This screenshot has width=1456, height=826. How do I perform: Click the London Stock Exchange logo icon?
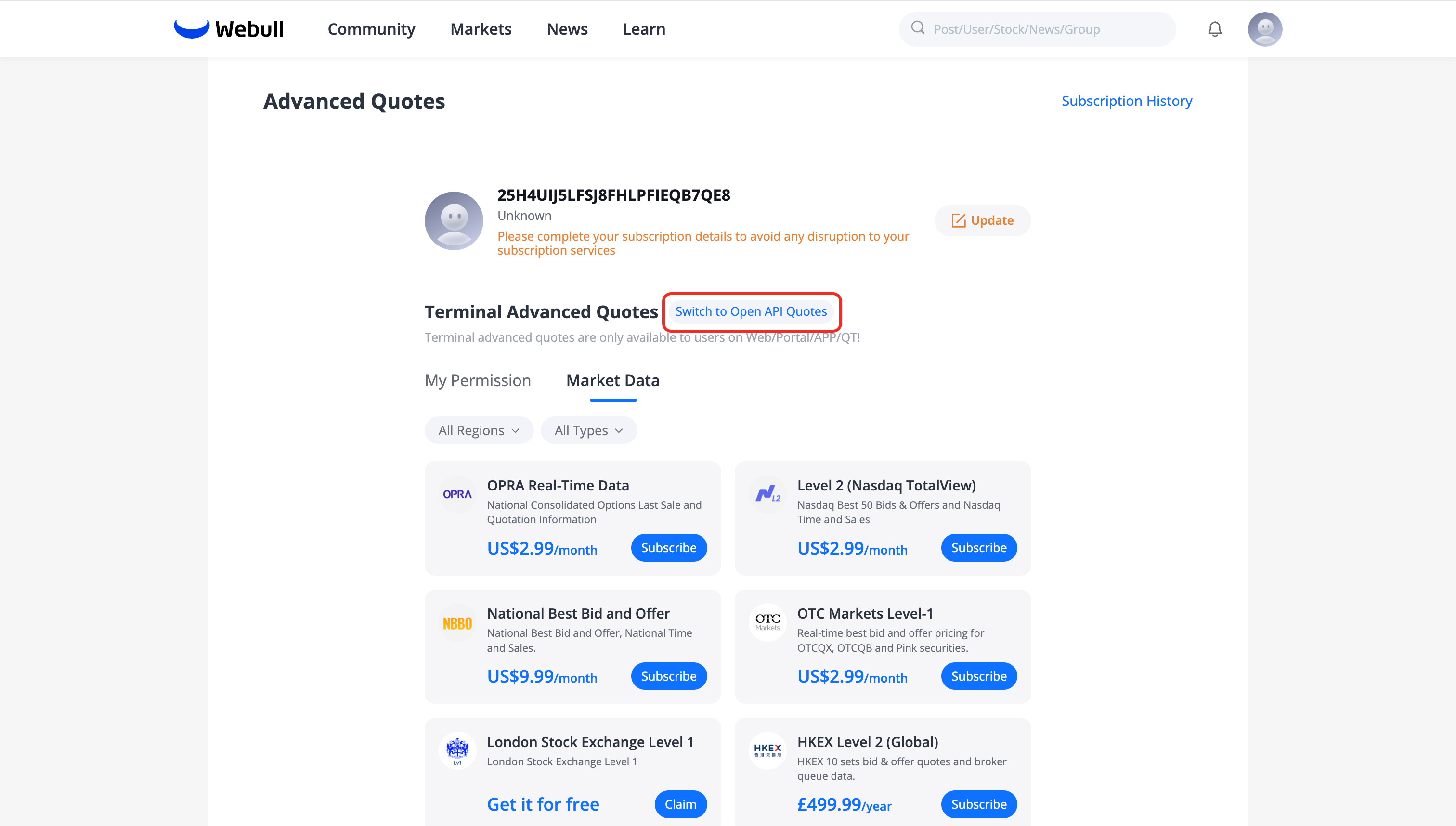[x=457, y=750]
